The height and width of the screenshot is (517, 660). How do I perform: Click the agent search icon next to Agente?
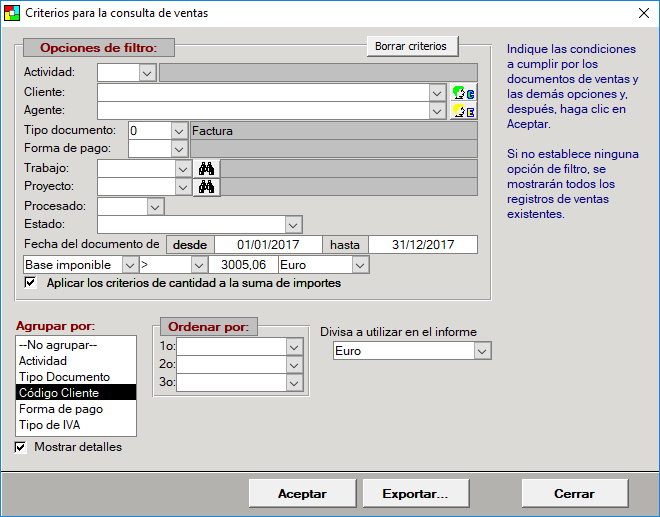[x=463, y=111]
